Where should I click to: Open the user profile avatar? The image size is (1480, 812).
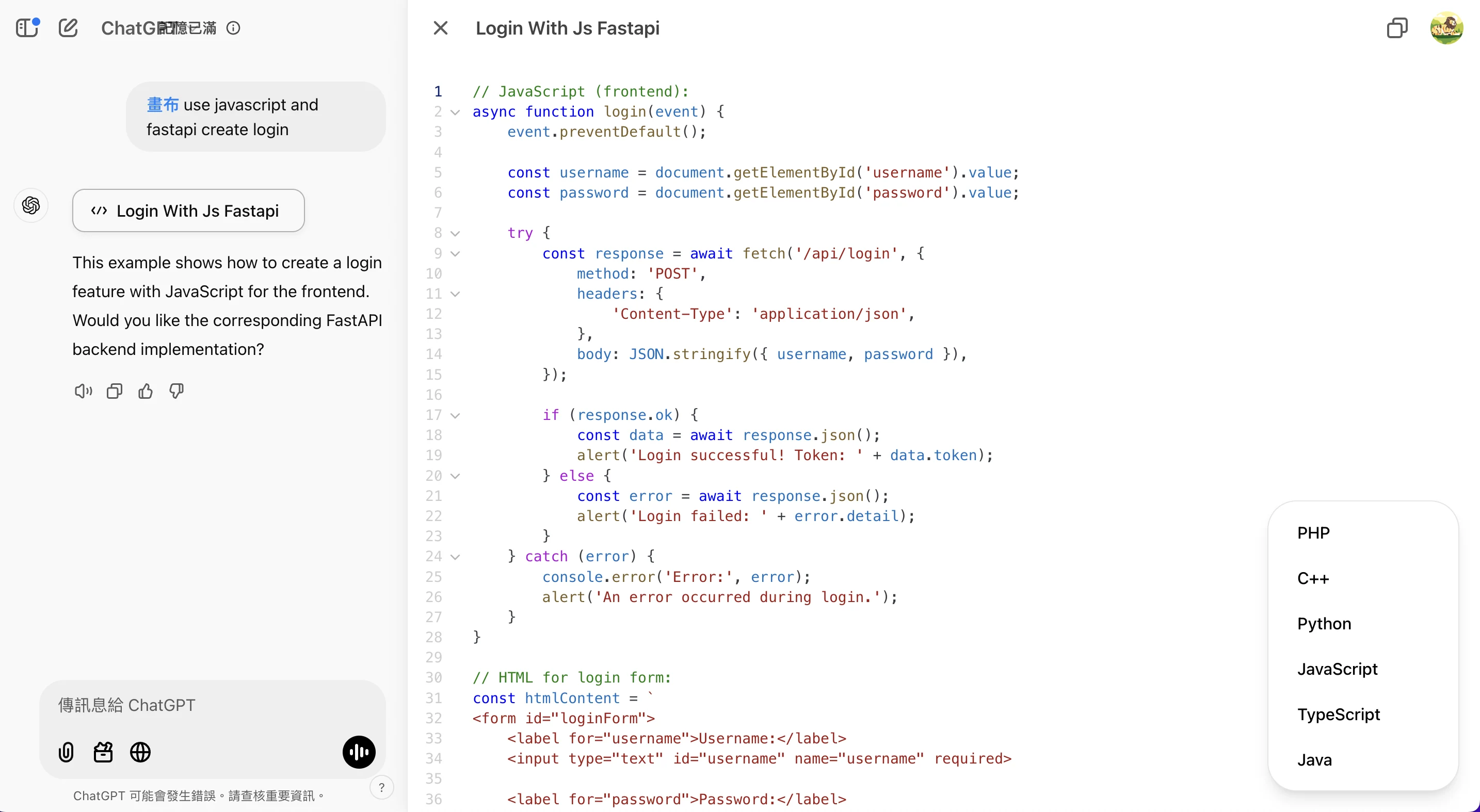pos(1446,27)
